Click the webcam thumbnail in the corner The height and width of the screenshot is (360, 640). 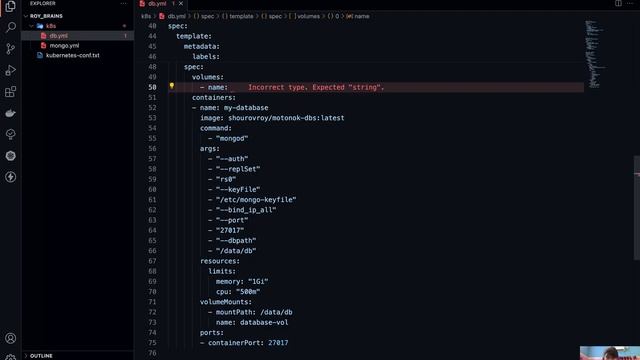pyautogui.click(x=610, y=353)
